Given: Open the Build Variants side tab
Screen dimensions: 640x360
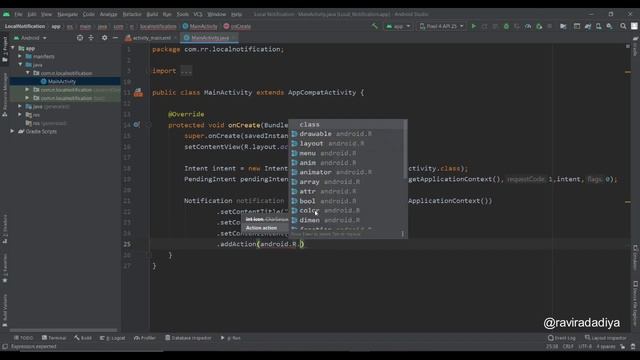Looking at the screenshot, I should 4,310.
